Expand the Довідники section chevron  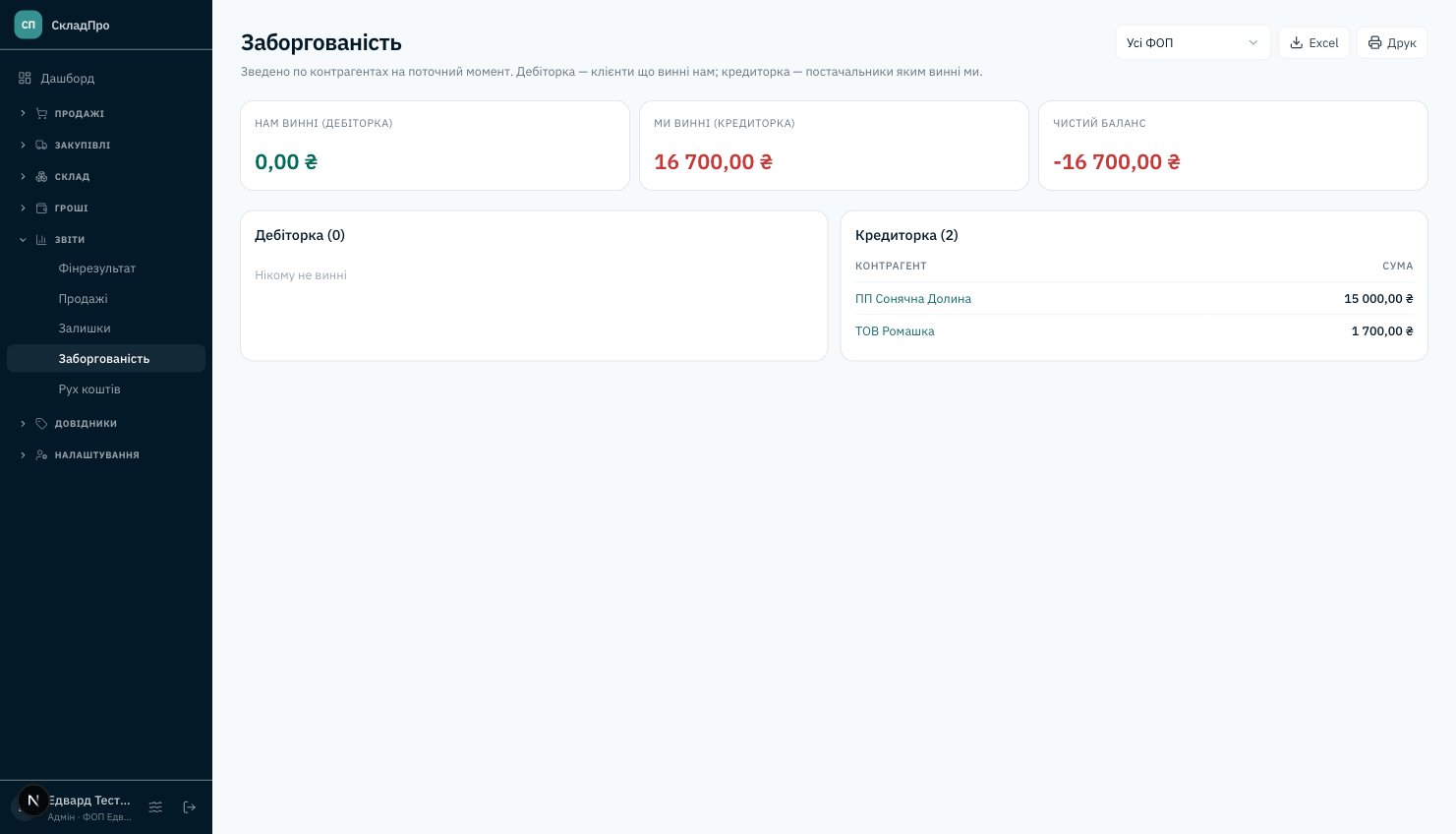(23, 423)
